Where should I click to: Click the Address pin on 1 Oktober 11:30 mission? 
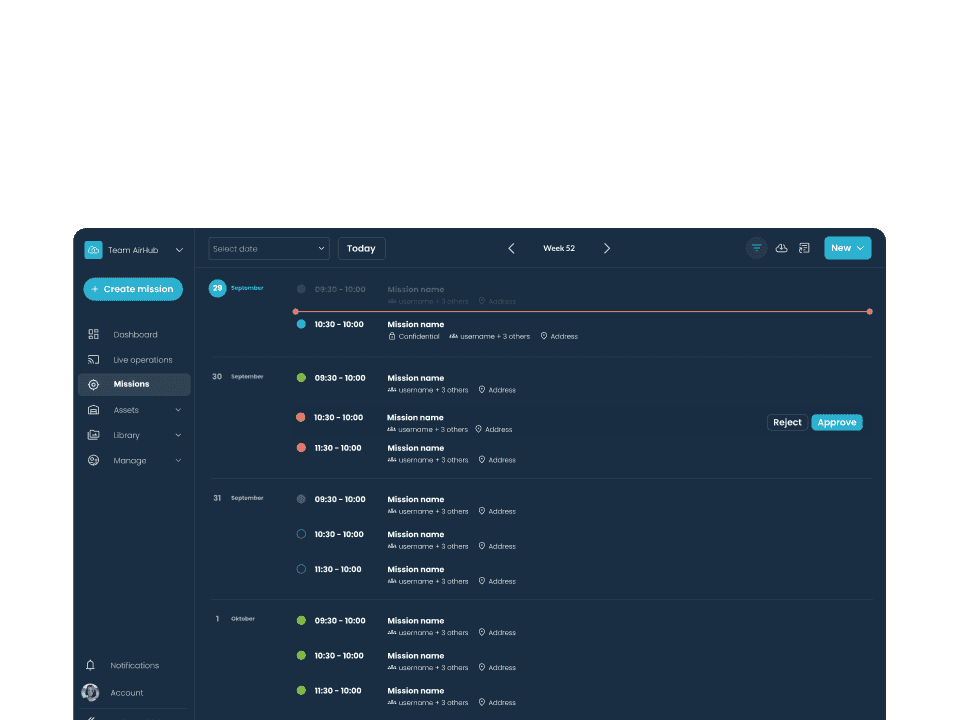pos(482,702)
